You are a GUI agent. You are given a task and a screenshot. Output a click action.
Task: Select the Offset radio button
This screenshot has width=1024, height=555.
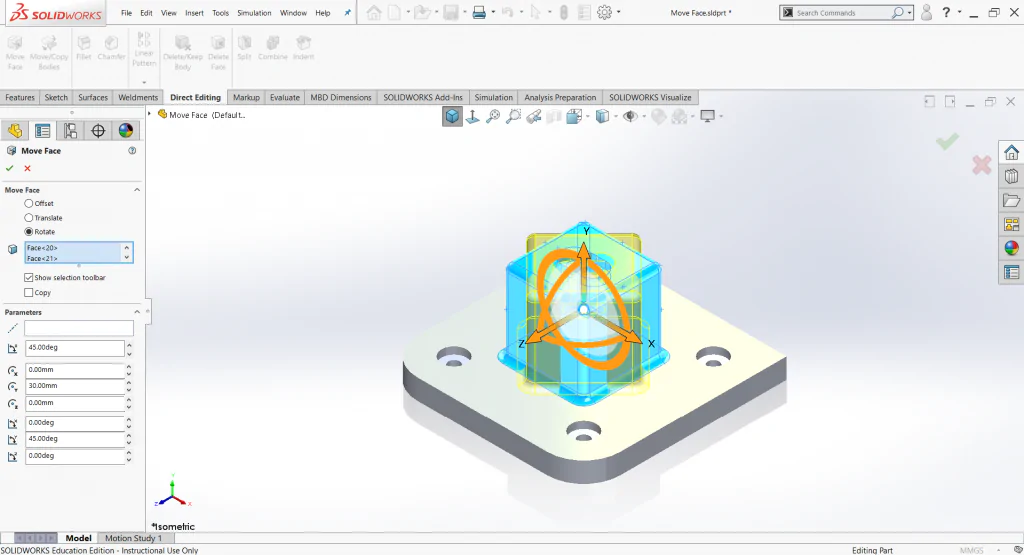(29, 204)
